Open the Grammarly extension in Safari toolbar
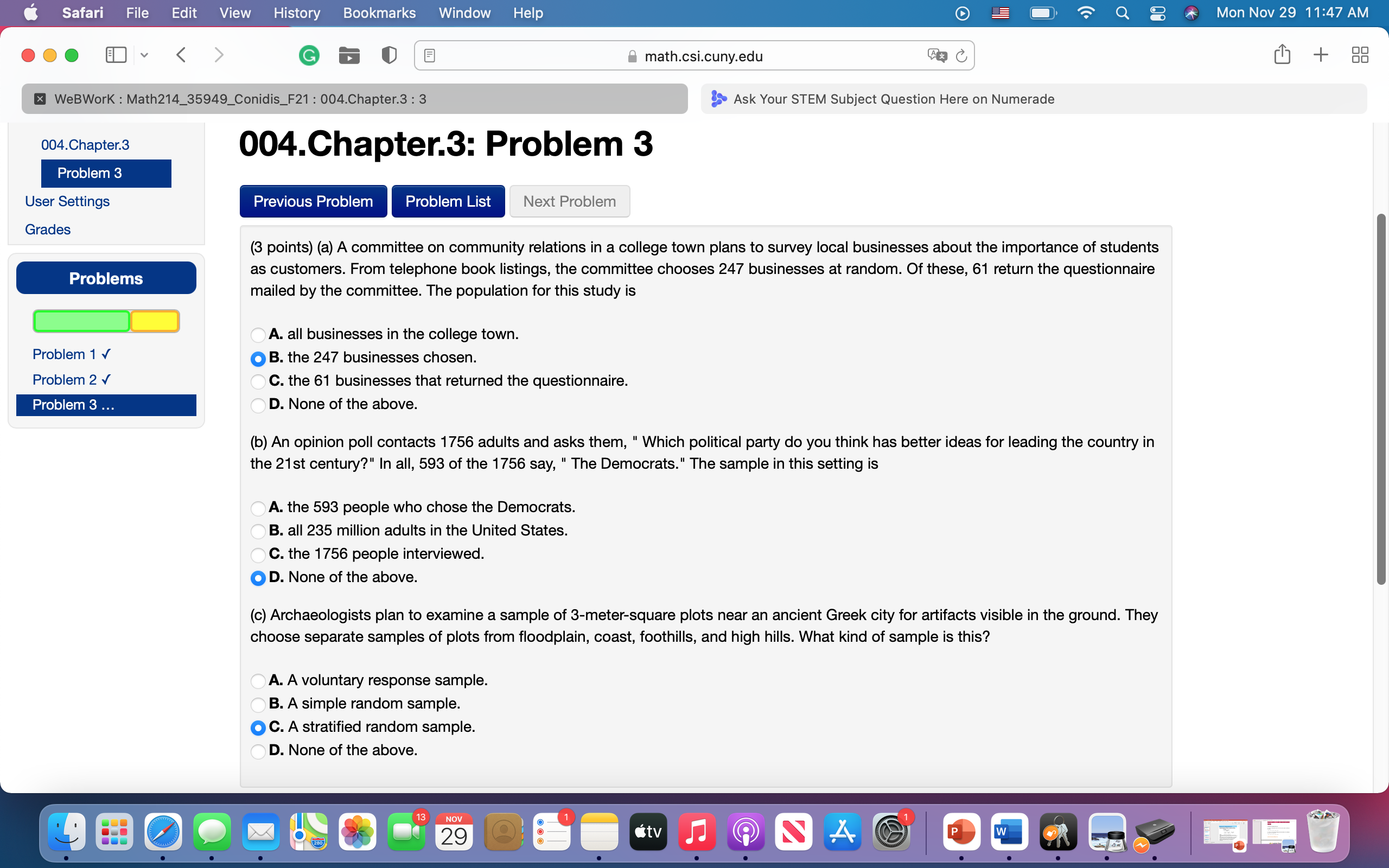Viewport: 1389px width, 868px height. click(x=309, y=55)
